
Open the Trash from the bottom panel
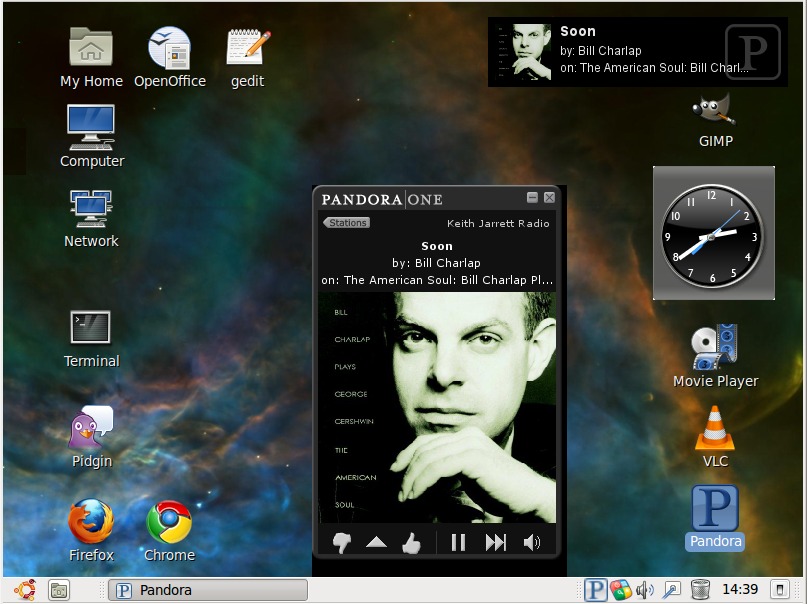coord(700,590)
